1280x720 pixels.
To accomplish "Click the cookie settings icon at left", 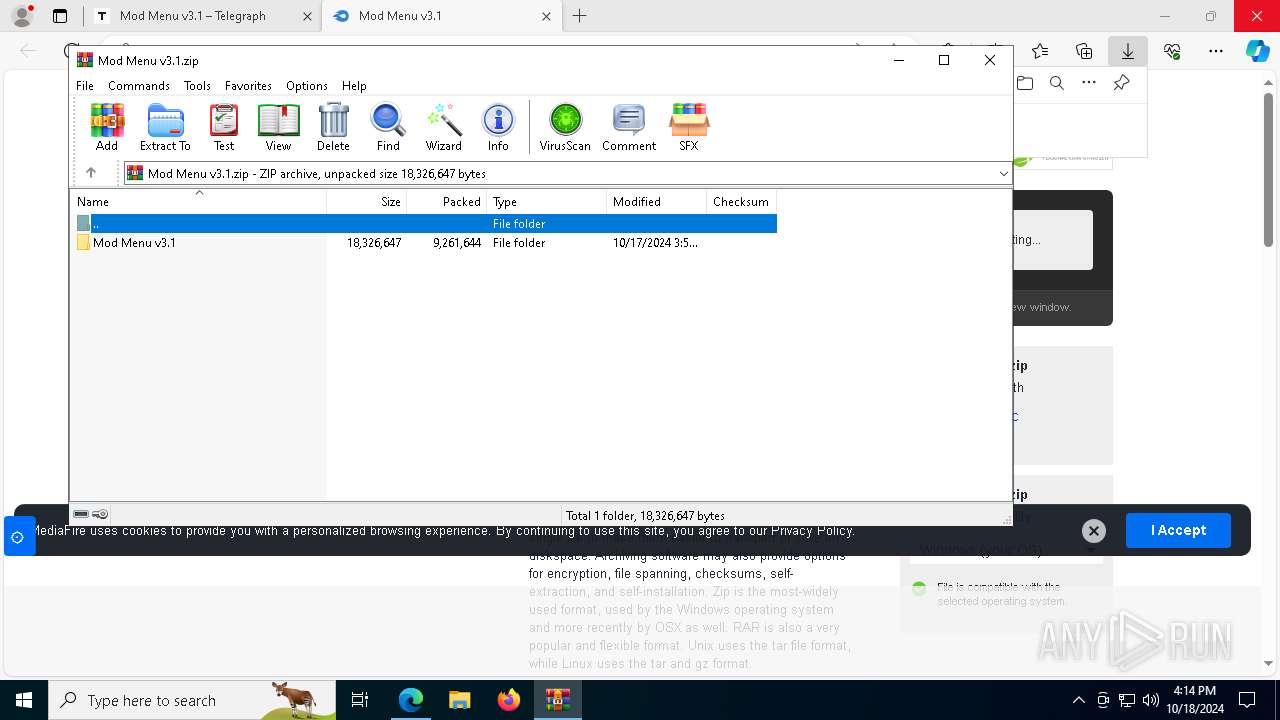I will [18, 537].
